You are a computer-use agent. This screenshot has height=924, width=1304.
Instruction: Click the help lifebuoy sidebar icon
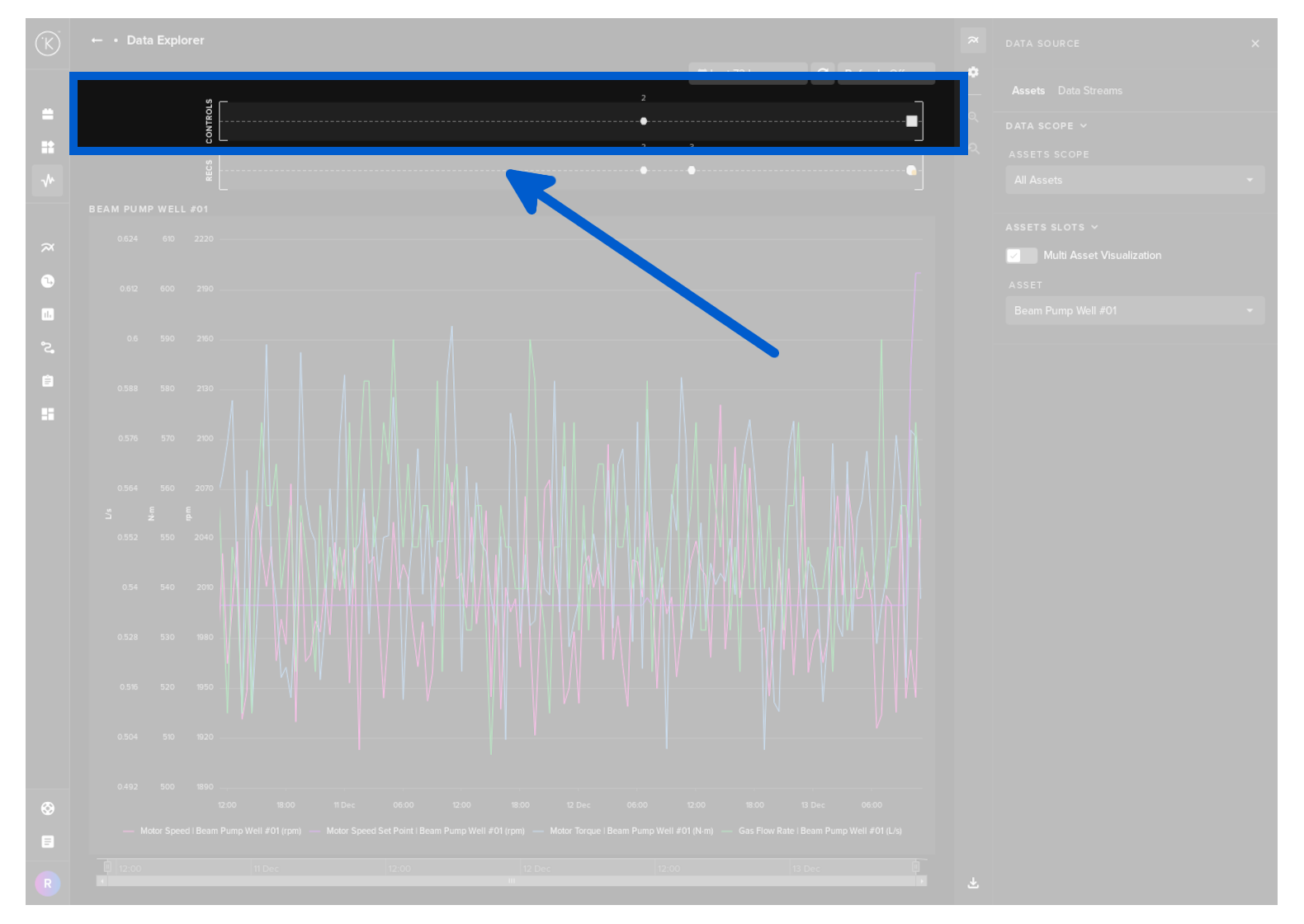click(x=48, y=808)
